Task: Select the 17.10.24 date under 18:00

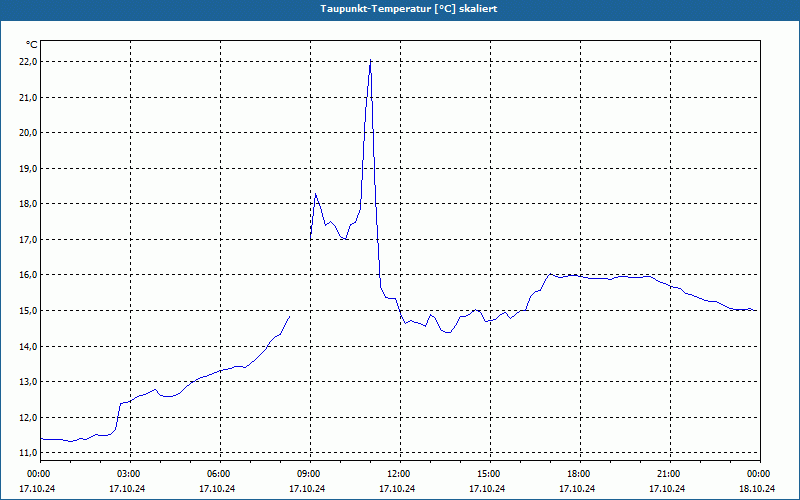Action: coord(577,488)
